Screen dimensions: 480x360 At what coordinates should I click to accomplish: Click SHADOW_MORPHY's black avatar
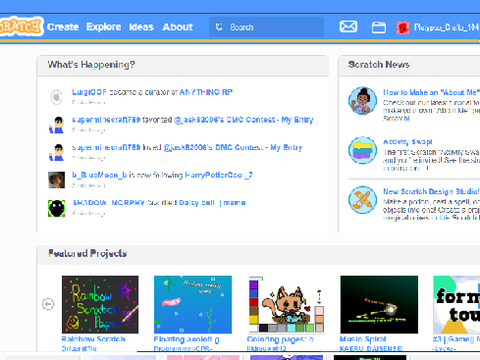[56, 208]
